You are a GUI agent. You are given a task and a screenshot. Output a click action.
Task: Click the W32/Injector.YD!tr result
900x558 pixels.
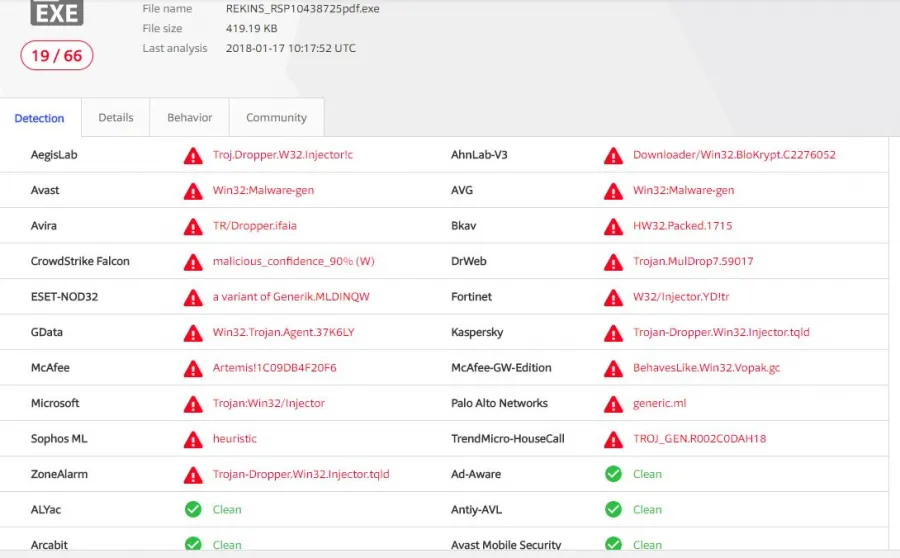pos(681,297)
